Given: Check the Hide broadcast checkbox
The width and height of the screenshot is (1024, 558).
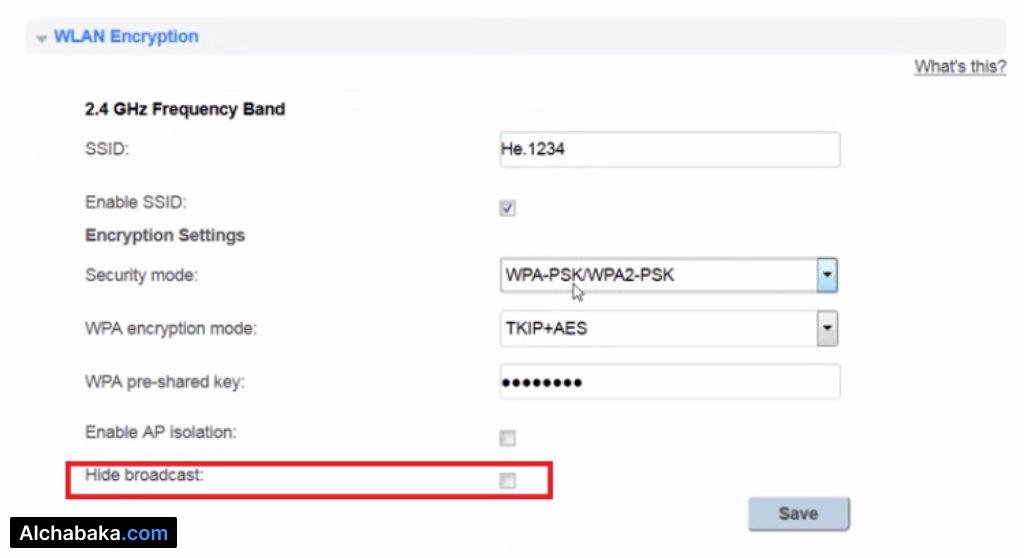Looking at the screenshot, I should (x=508, y=481).
